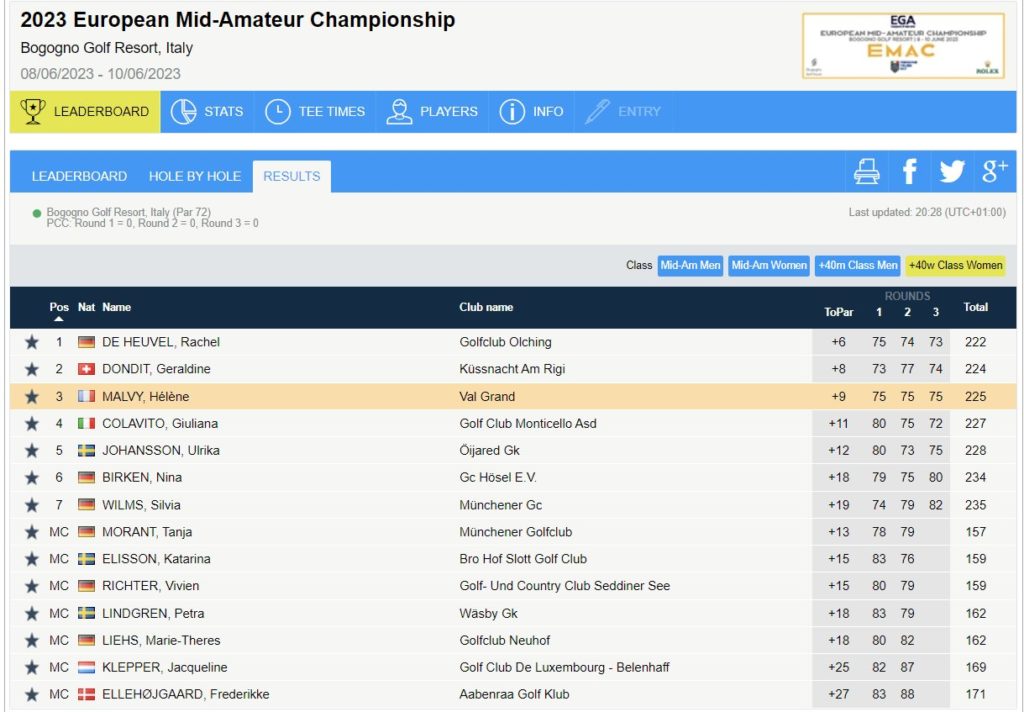
Task: Click the print results icon
Action: click(x=866, y=172)
